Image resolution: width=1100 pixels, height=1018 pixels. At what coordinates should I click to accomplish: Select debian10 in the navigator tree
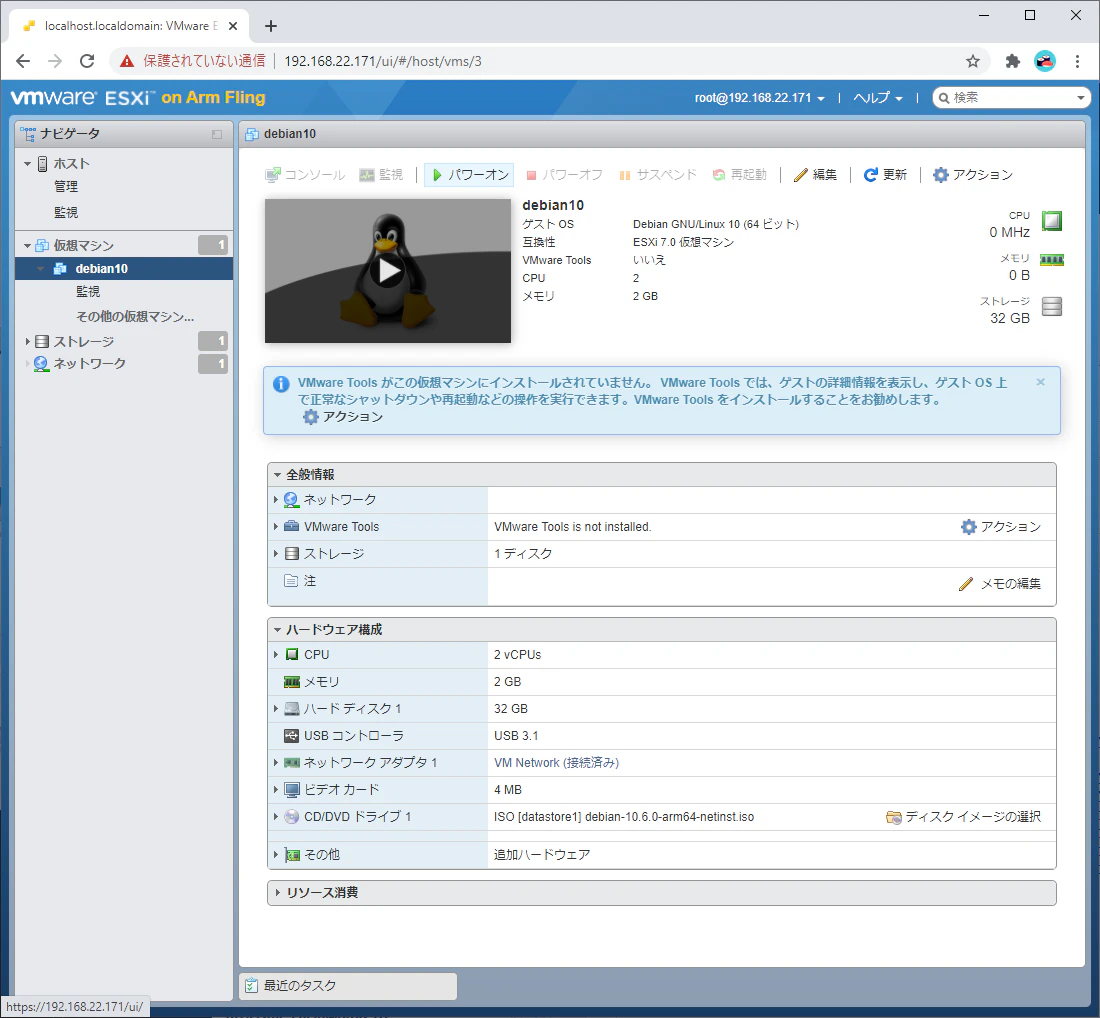tap(102, 269)
